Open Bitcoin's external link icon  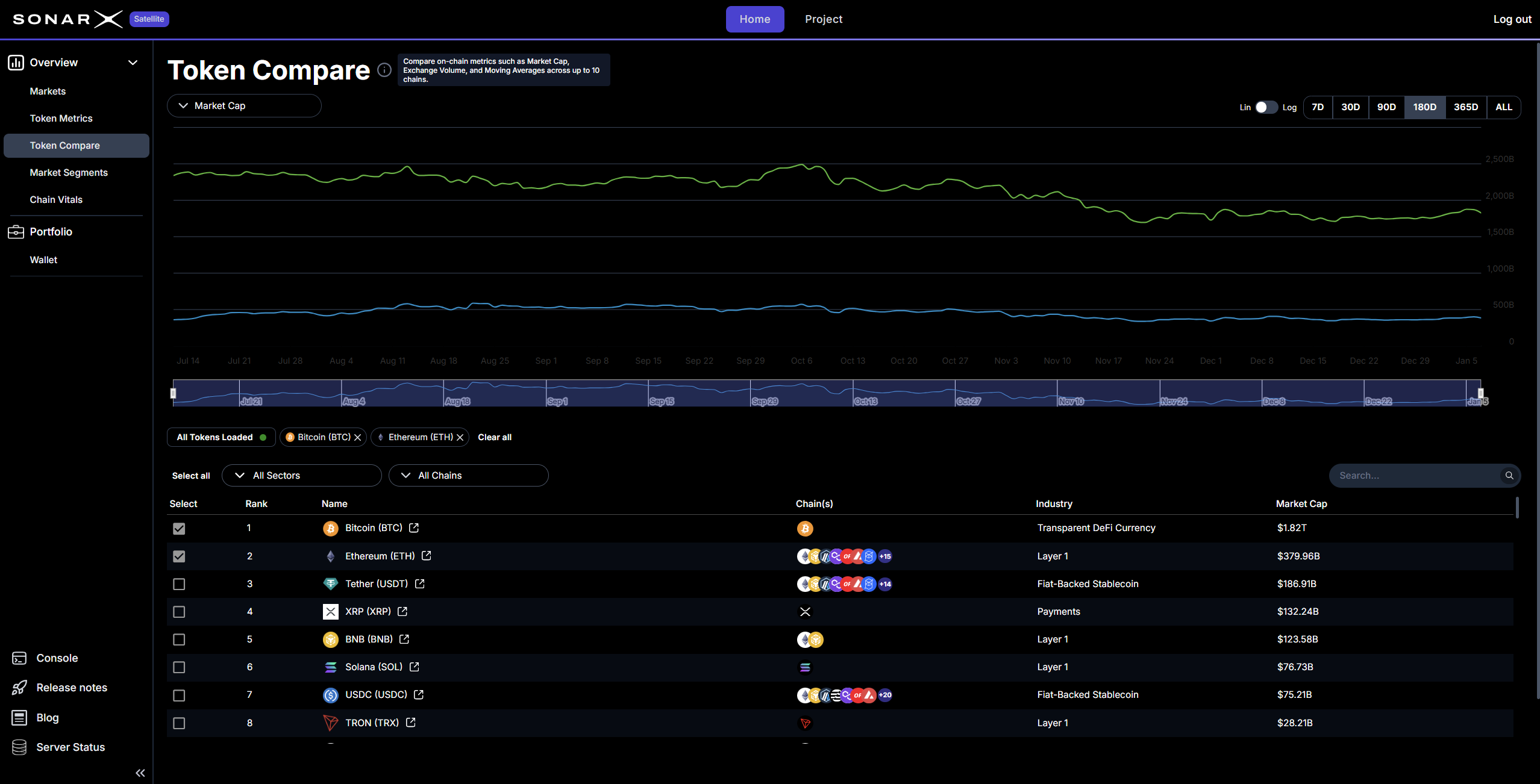point(414,528)
